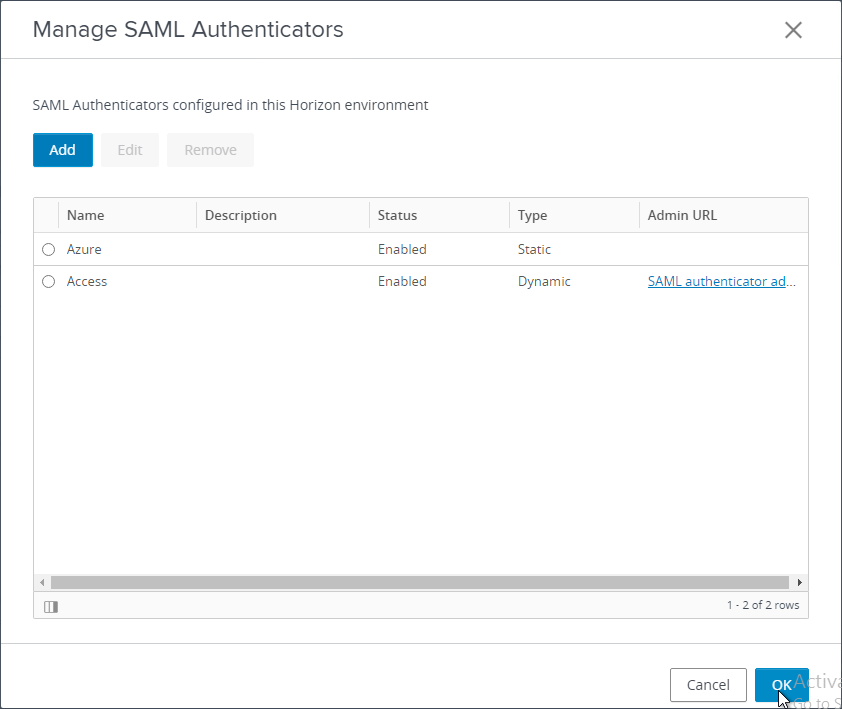Close the Manage SAML Authenticators dialog
Screen dimensions: 842x709
click(793, 30)
